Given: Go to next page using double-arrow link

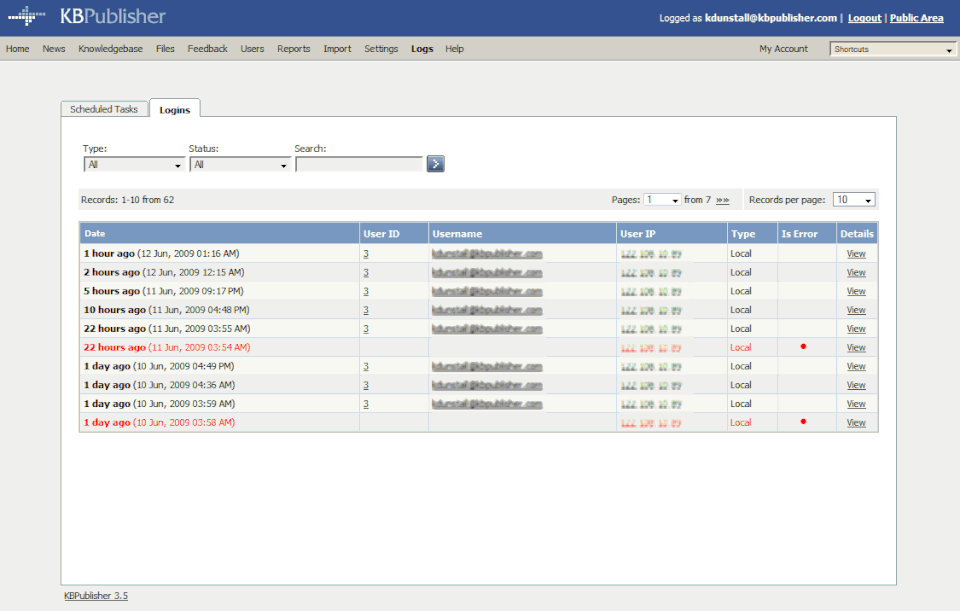Looking at the screenshot, I should click(x=722, y=200).
